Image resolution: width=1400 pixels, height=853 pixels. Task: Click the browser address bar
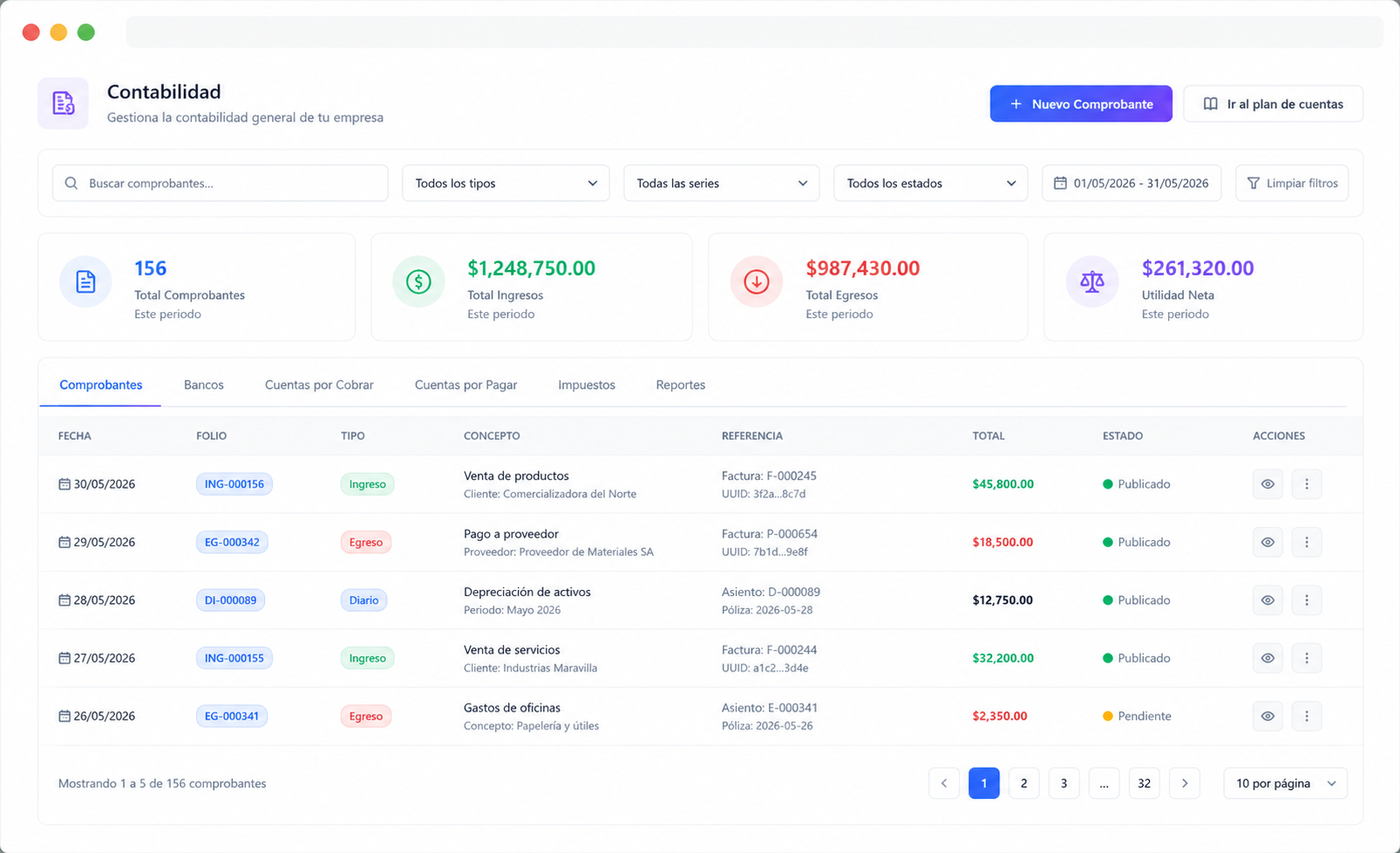[x=754, y=32]
